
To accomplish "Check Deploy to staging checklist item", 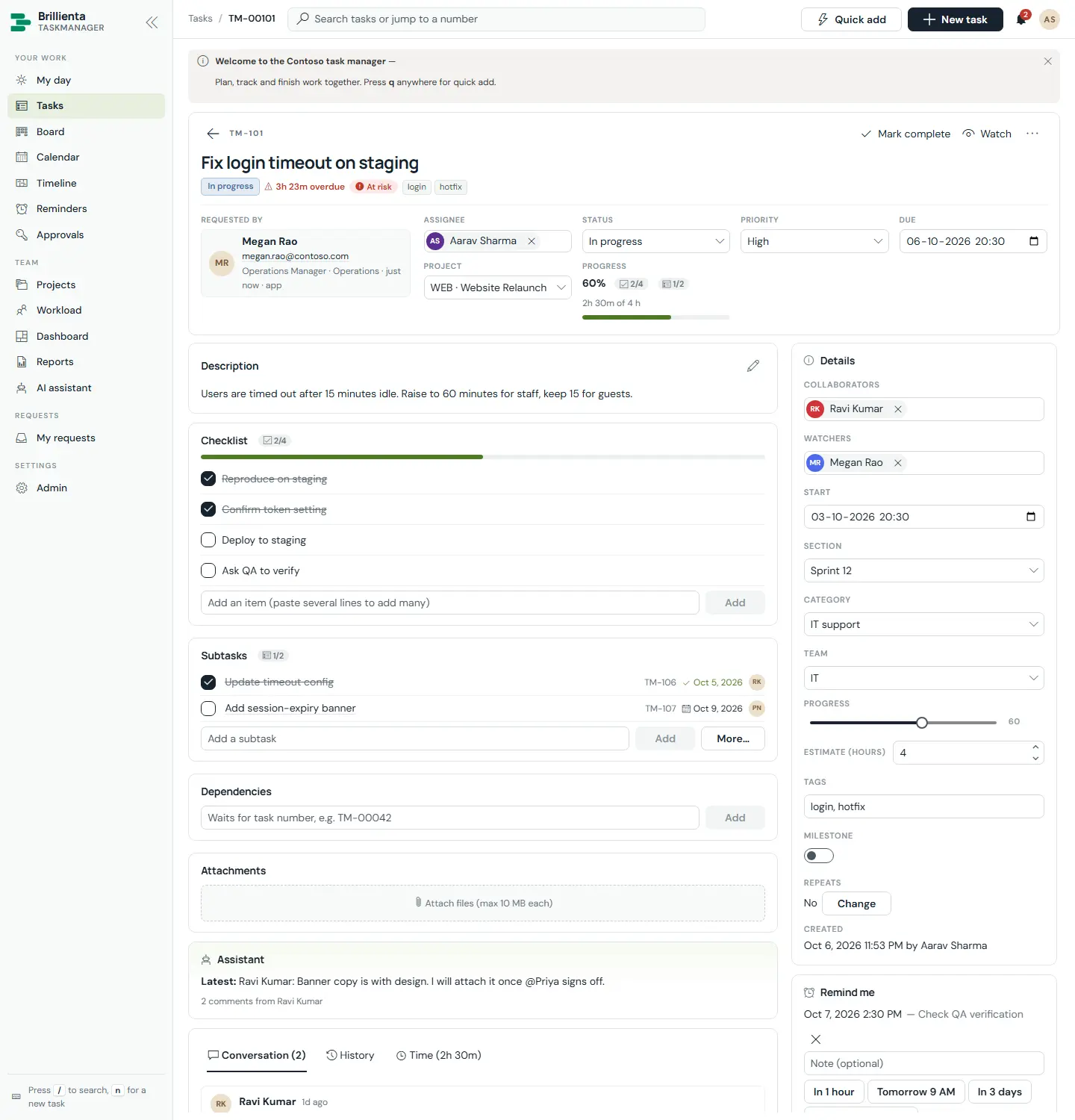I will click(x=208, y=540).
